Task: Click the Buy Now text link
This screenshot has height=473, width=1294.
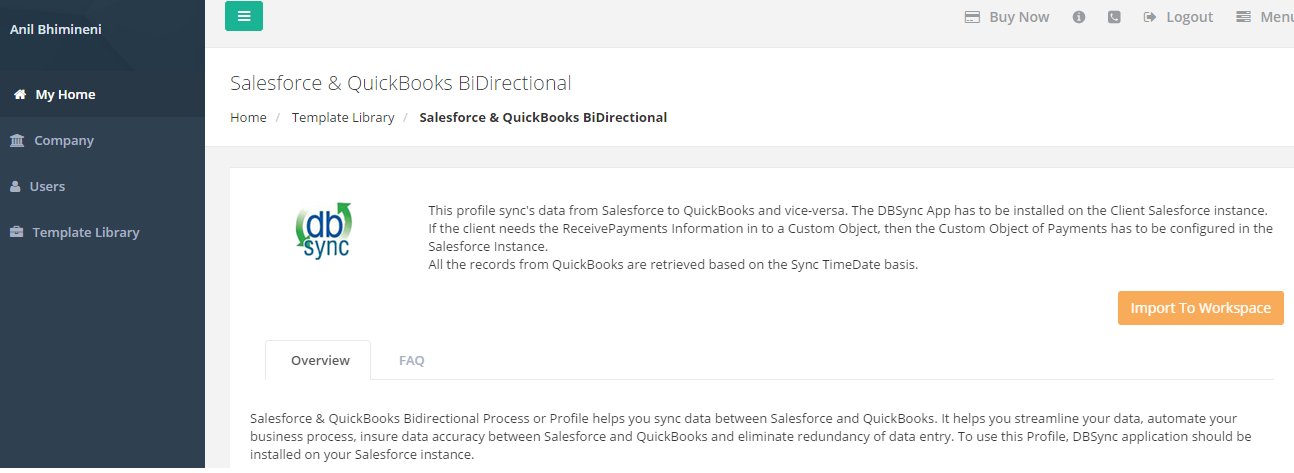Action: point(1019,17)
